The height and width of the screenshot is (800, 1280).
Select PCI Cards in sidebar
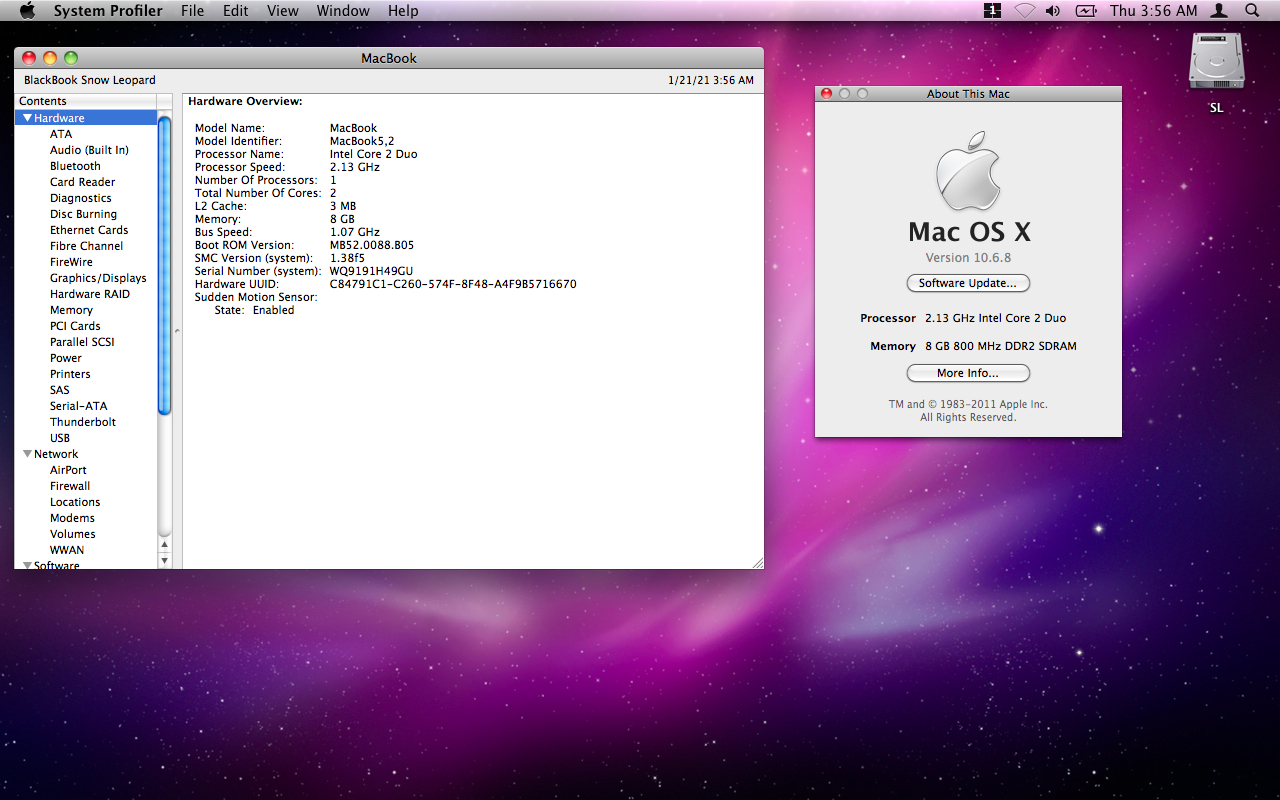point(75,326)
